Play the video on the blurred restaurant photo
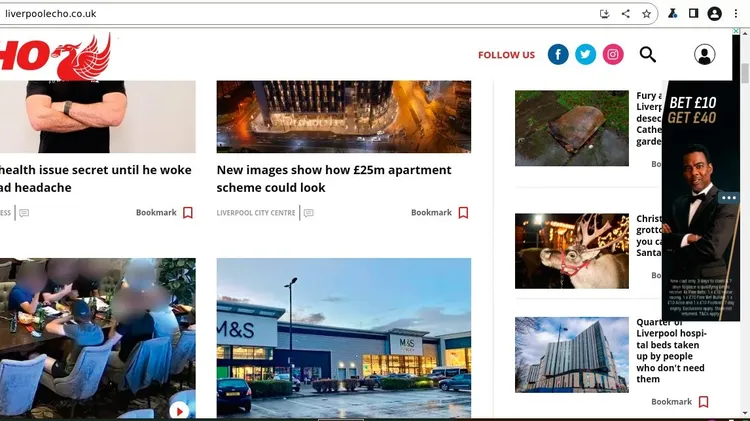This screenshot has width=750, height=421. tap(179, 410)
